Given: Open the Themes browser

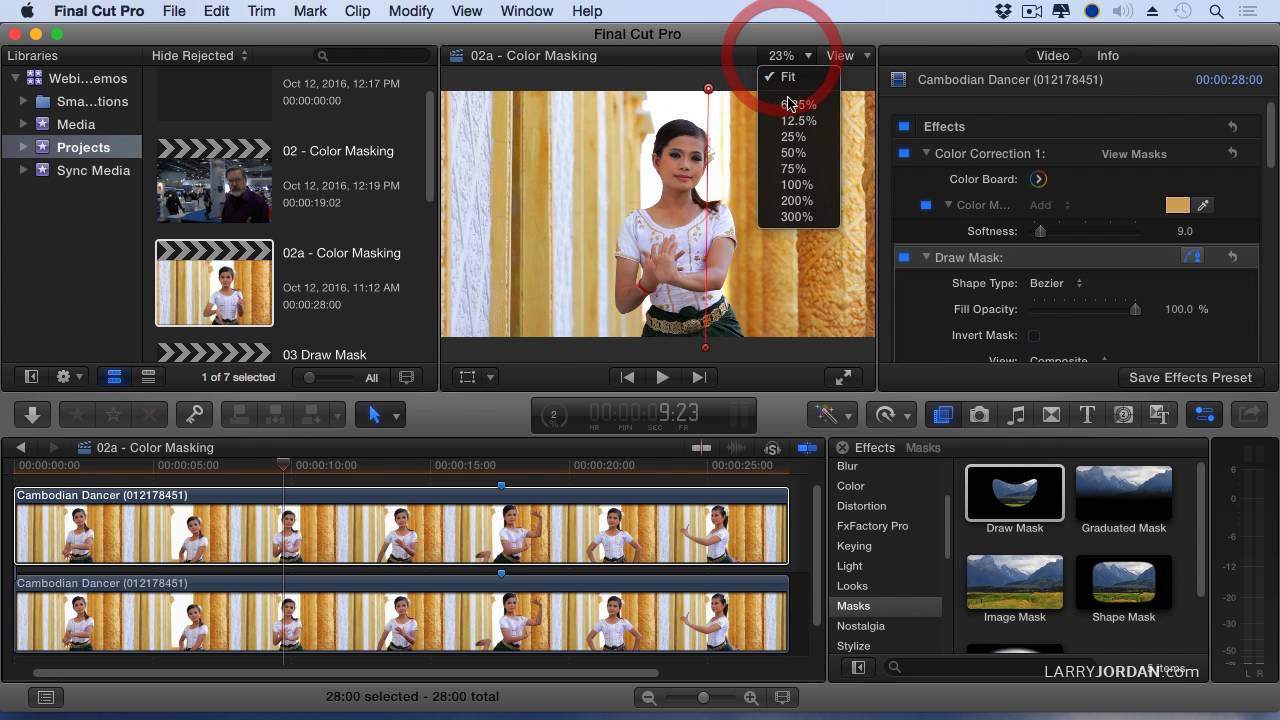Looking at the screenshot, I should [1159, 414].
